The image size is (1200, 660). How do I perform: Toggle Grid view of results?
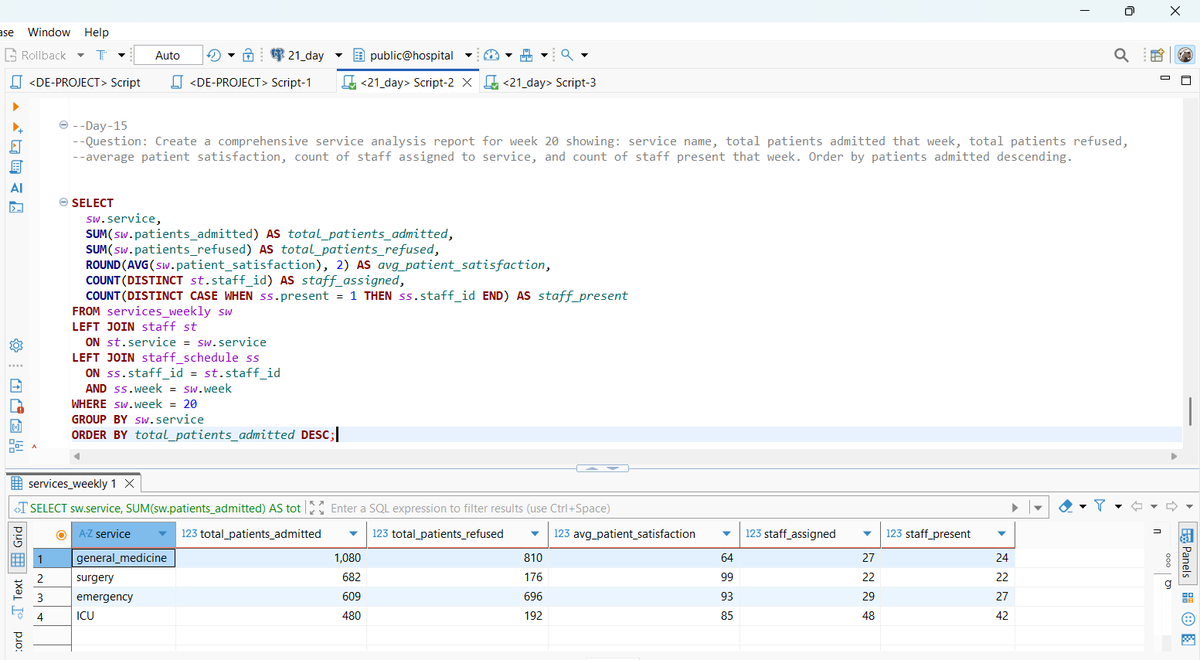tap(17, 548)
